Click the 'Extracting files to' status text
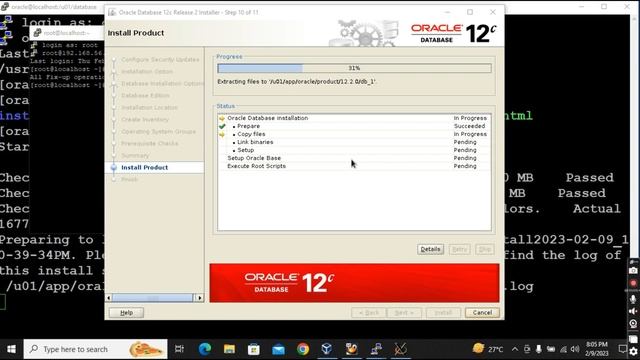The image size is (640, 360). coord(296,82)
